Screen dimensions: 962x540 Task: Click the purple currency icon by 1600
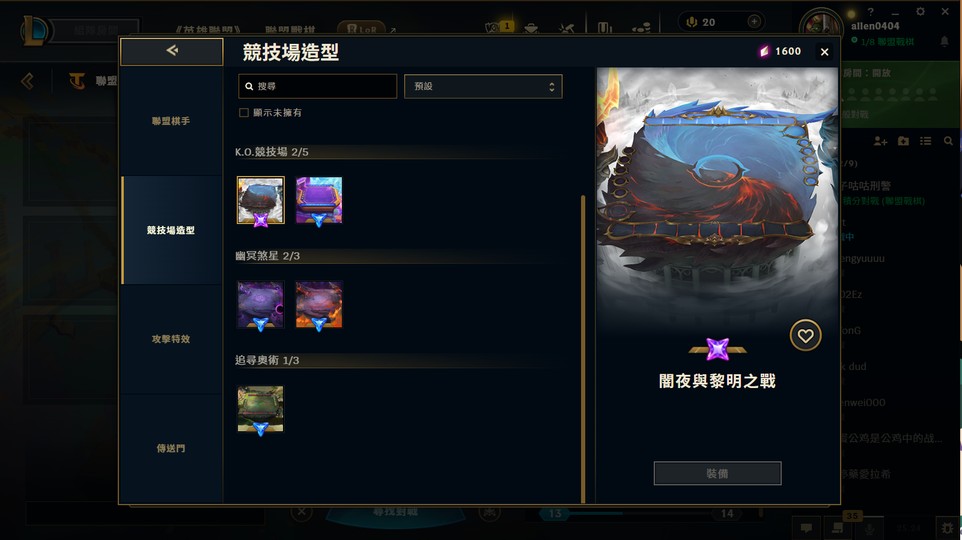(764, 52)
